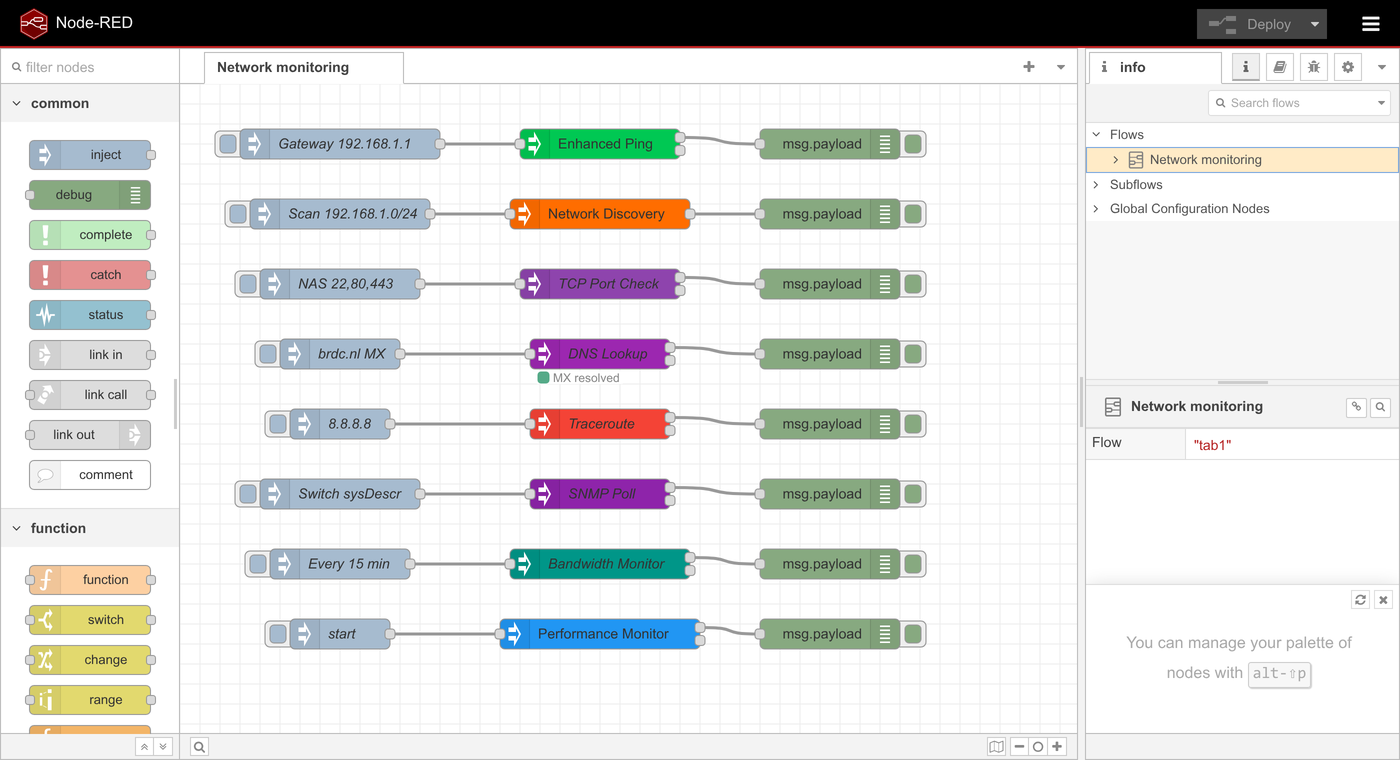Screen dimensions: 1400x760
Task: Close the tips box with X icon
Action: (x=1383, y=600)
